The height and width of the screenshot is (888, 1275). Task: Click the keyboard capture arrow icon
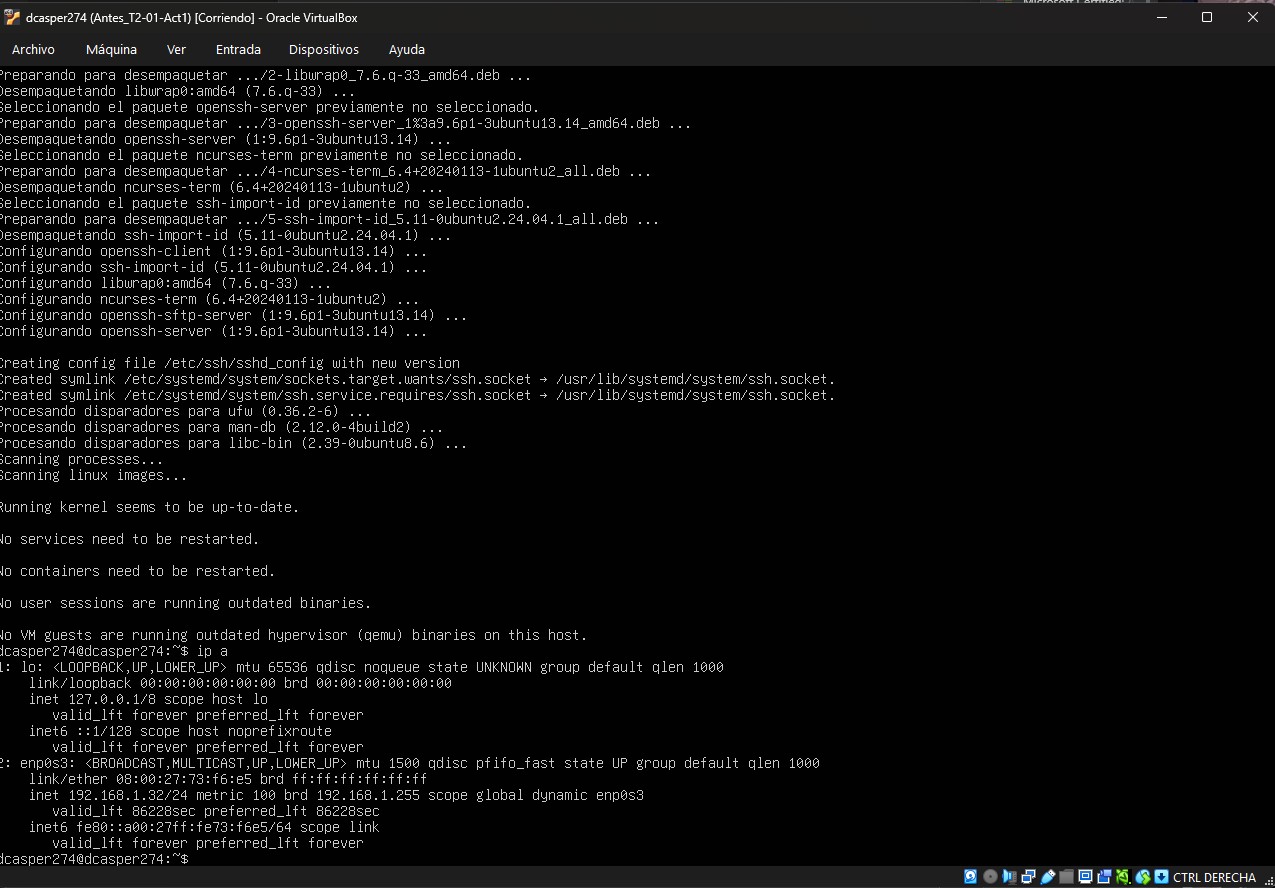coord(1161,877)
